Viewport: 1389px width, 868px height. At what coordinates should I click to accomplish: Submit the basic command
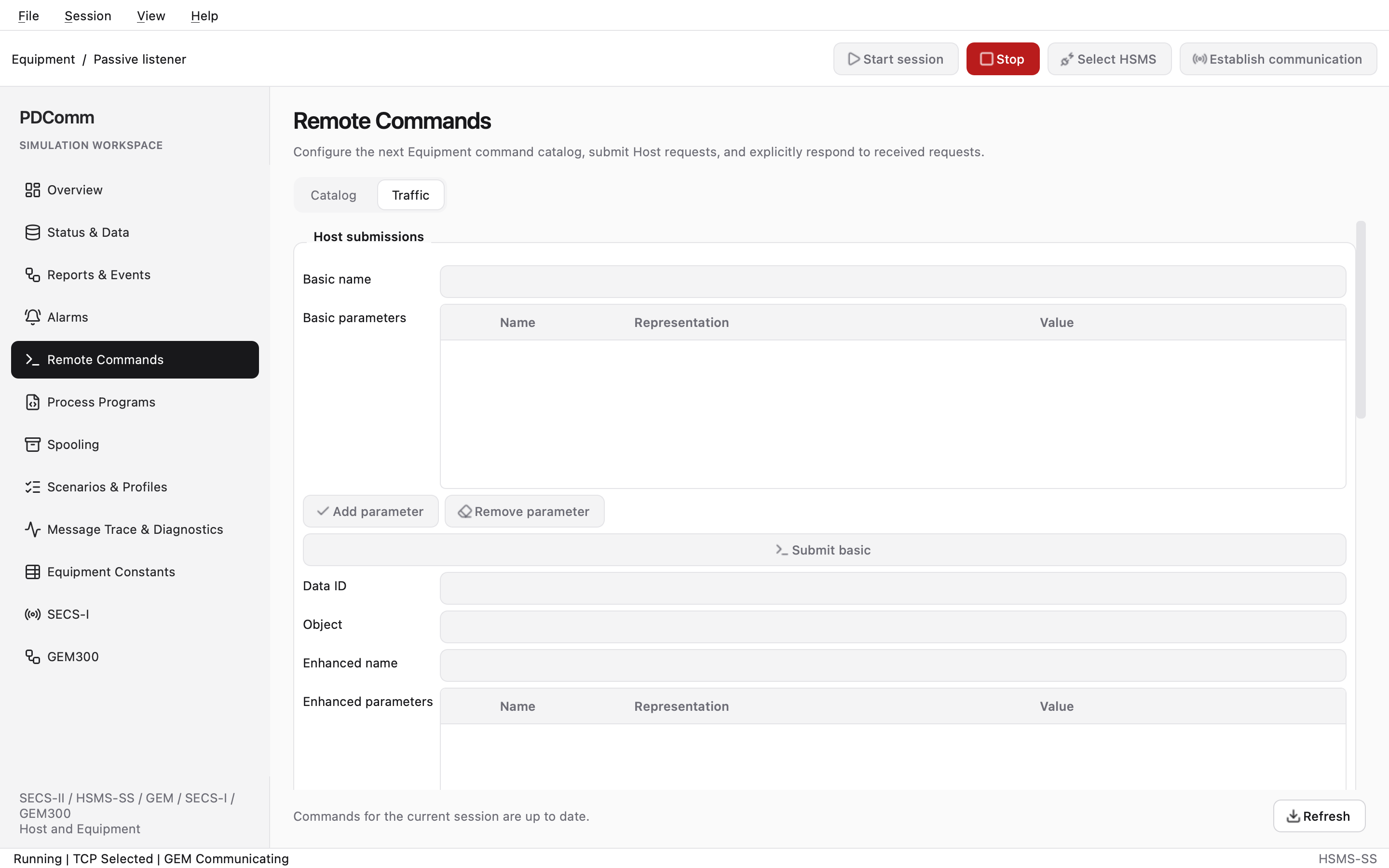coord(824,550)
